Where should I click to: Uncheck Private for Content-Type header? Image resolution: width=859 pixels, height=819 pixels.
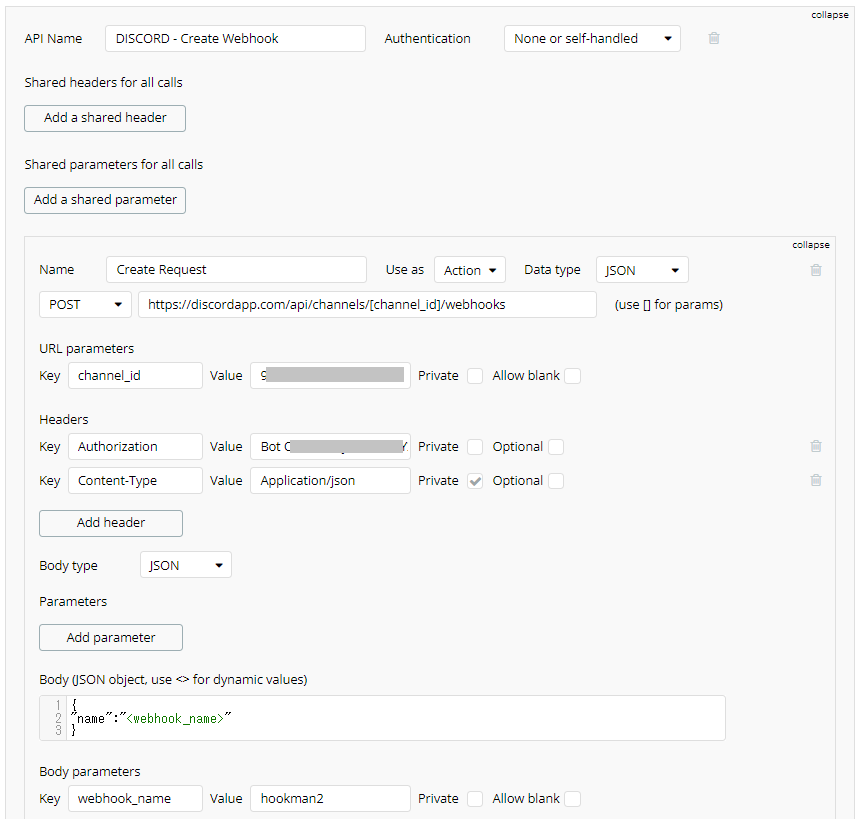[x=475, y=481]
